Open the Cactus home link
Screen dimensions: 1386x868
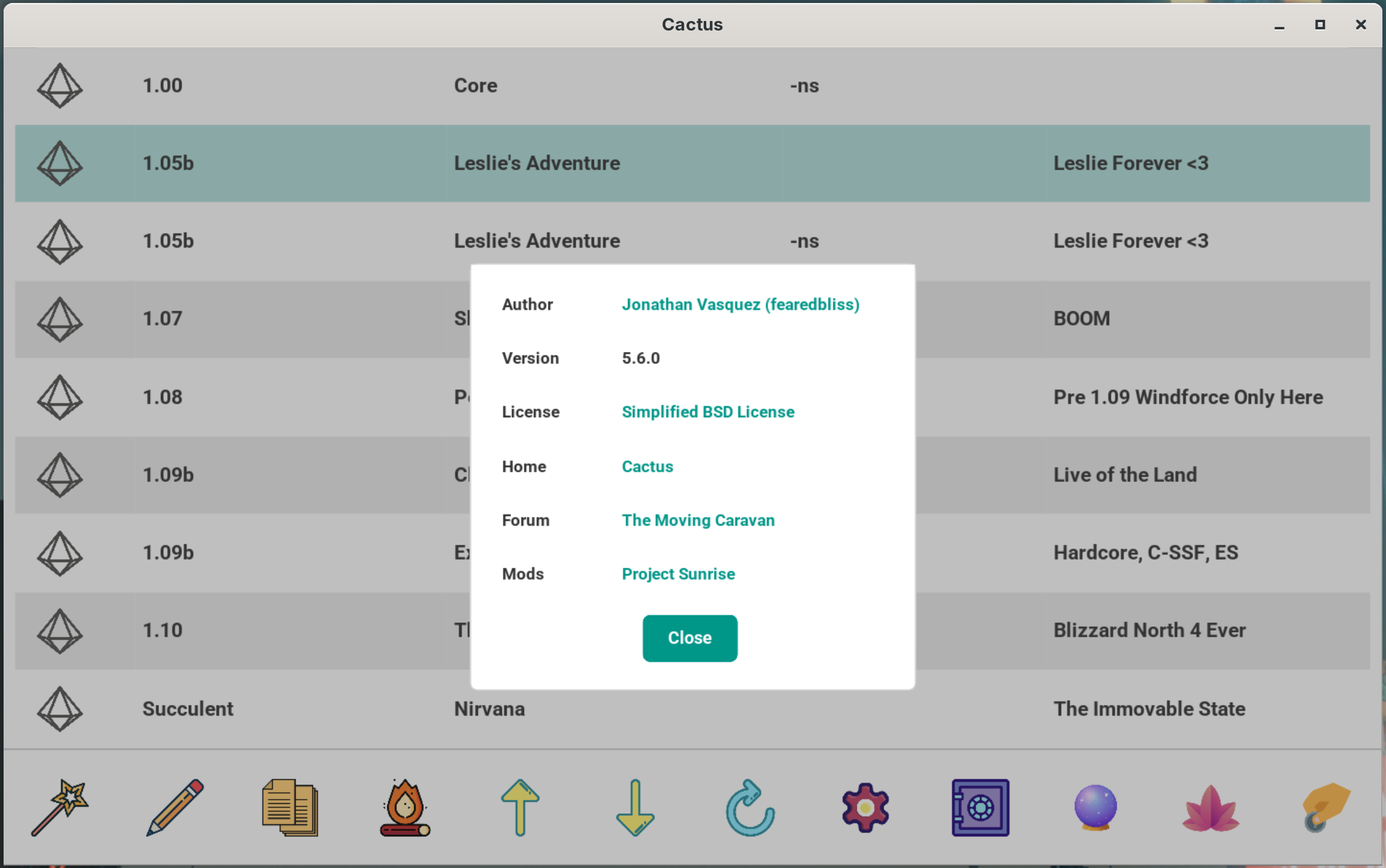(647, 466)
